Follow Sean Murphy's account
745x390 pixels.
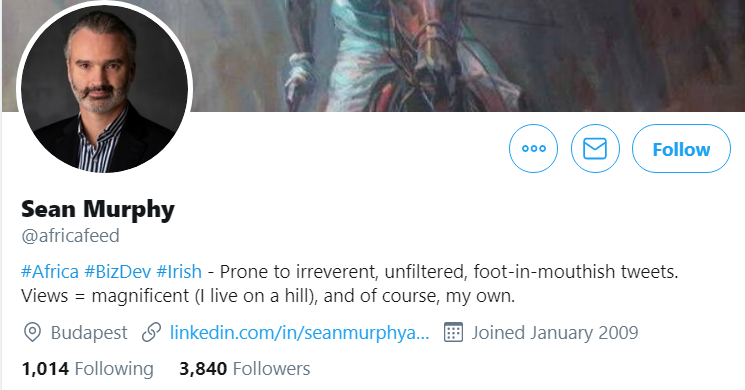681,149
